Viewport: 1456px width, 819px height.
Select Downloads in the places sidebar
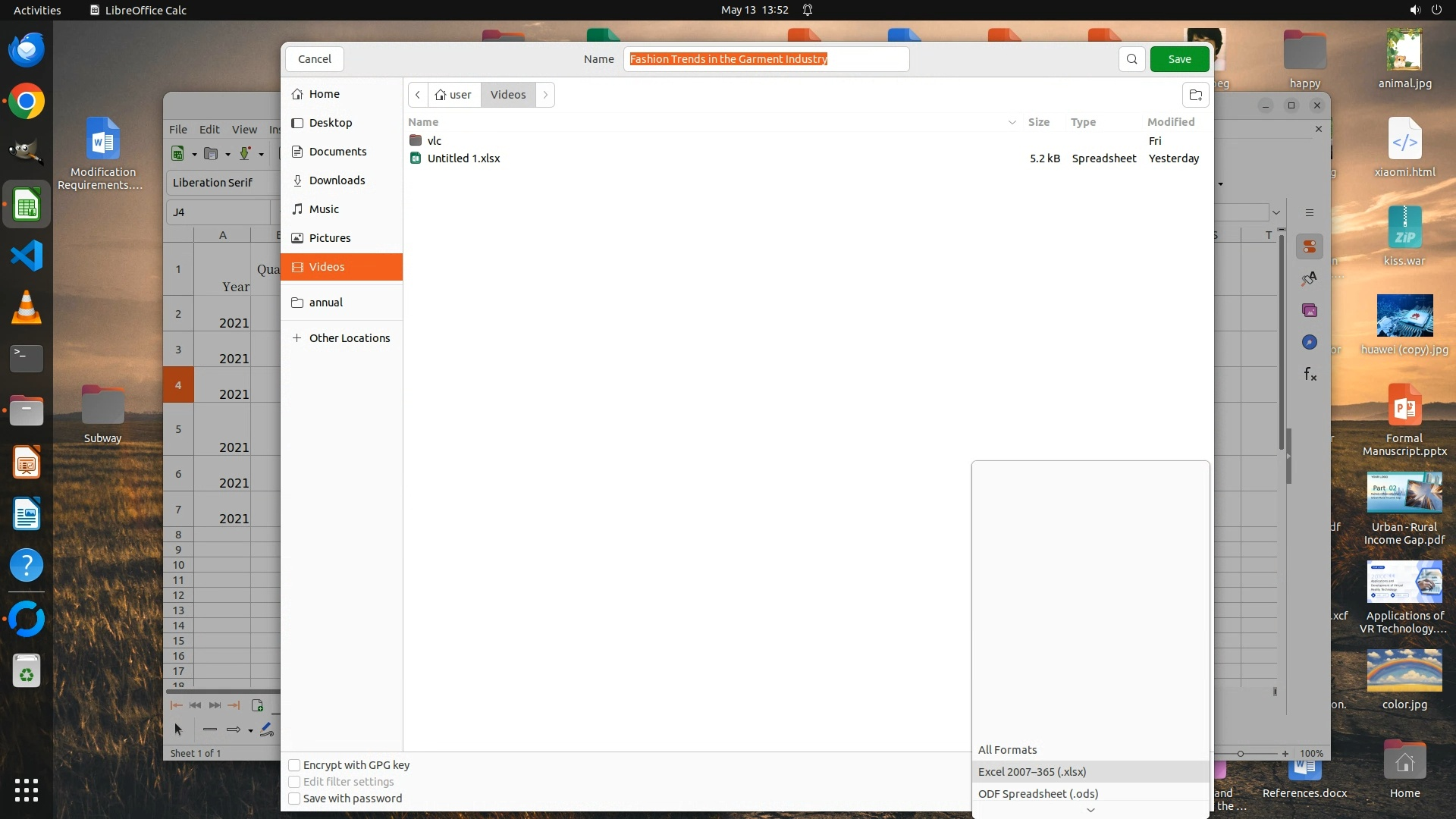coord(337,180)
